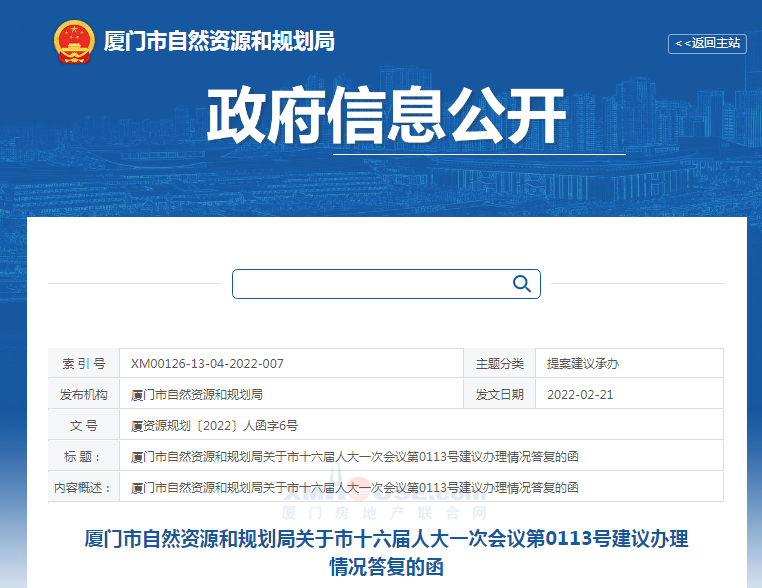
Task: Click the 标题 label cell
Action: click(x=83, y=457)
